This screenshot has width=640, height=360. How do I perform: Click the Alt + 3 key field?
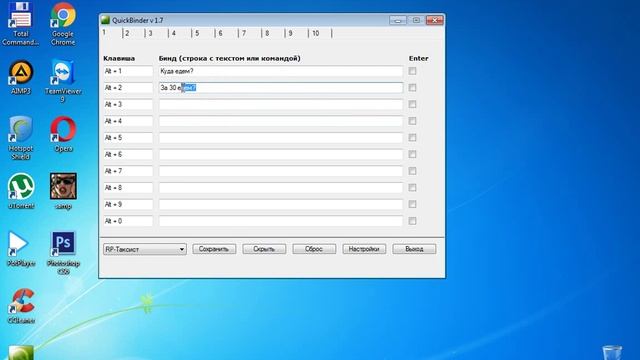128,104
